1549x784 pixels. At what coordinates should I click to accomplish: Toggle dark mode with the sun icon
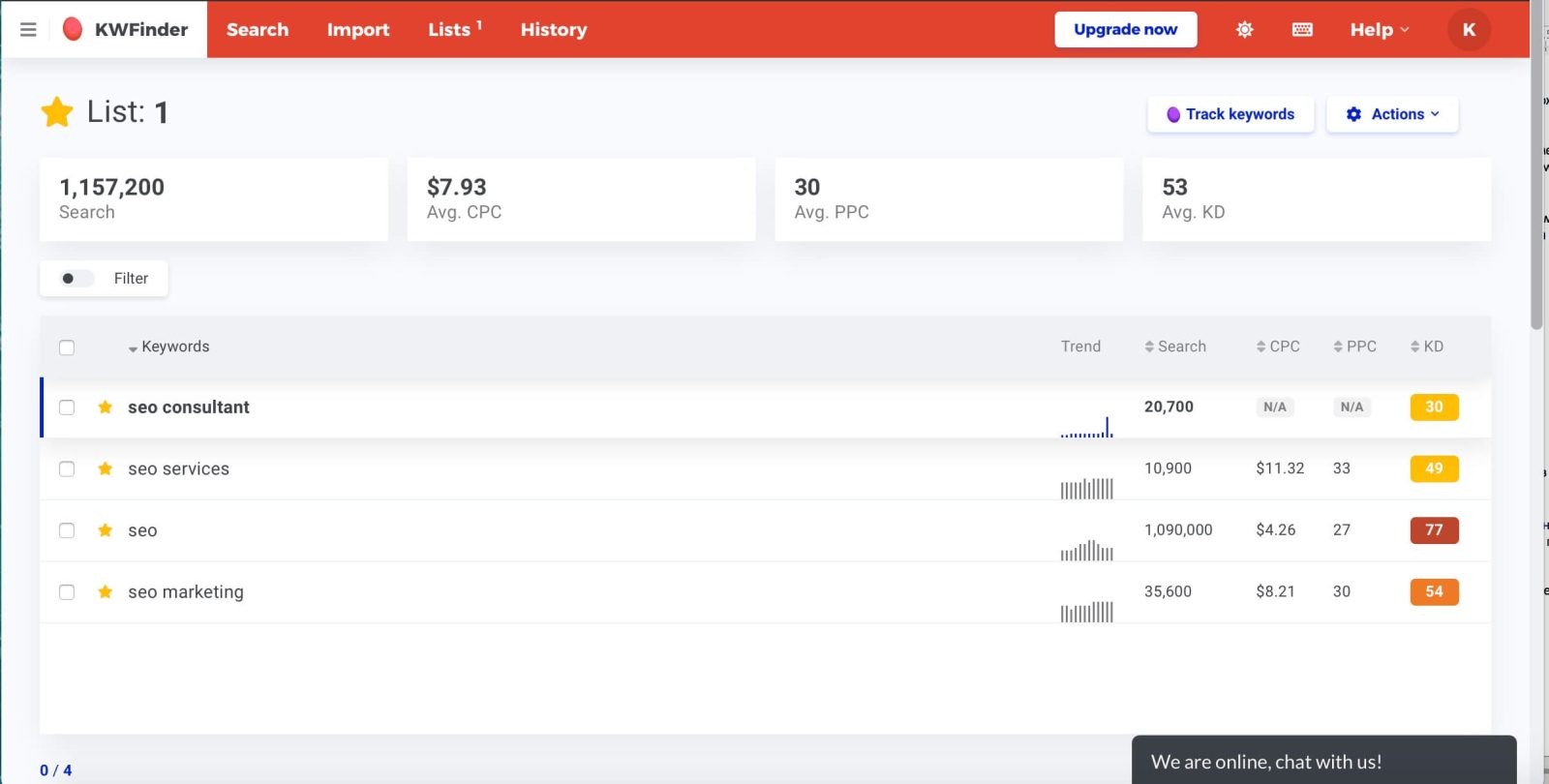1244,30
